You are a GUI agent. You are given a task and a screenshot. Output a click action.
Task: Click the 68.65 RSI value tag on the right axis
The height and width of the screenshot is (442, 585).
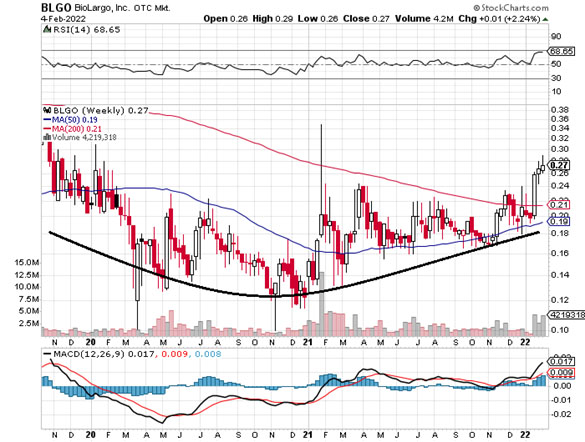click(x=561, y=51)
